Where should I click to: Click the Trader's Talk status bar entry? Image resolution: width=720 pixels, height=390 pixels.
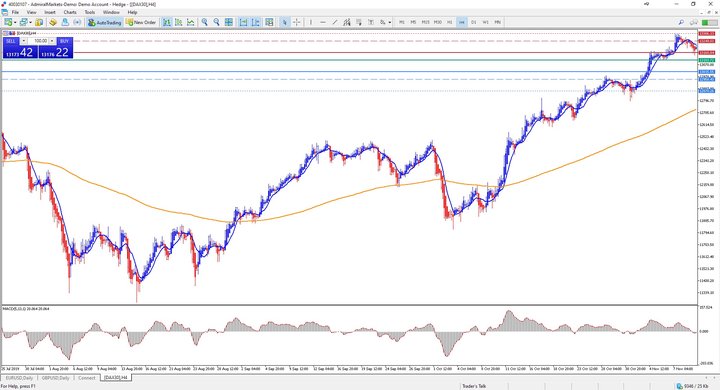[x=474, y=386]
